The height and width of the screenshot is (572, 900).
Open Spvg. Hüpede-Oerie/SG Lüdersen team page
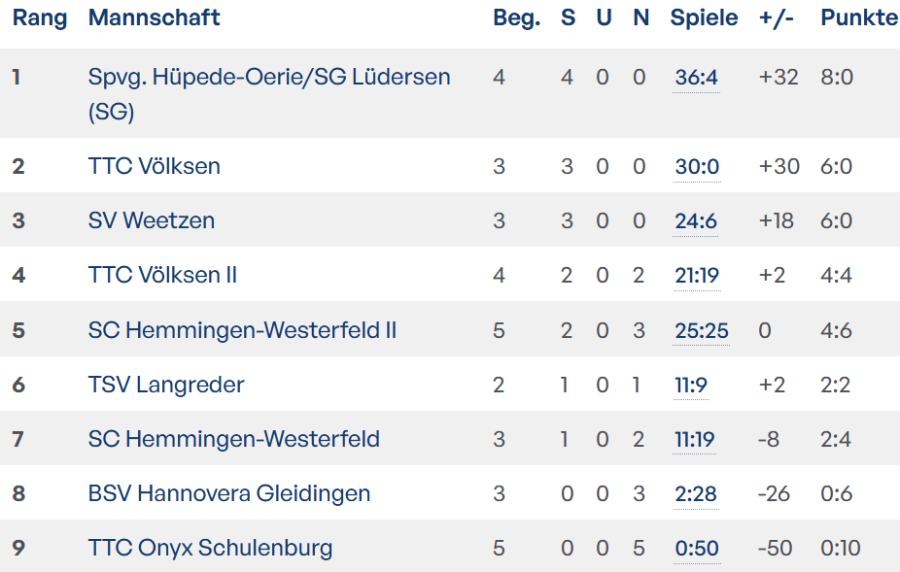269,77
